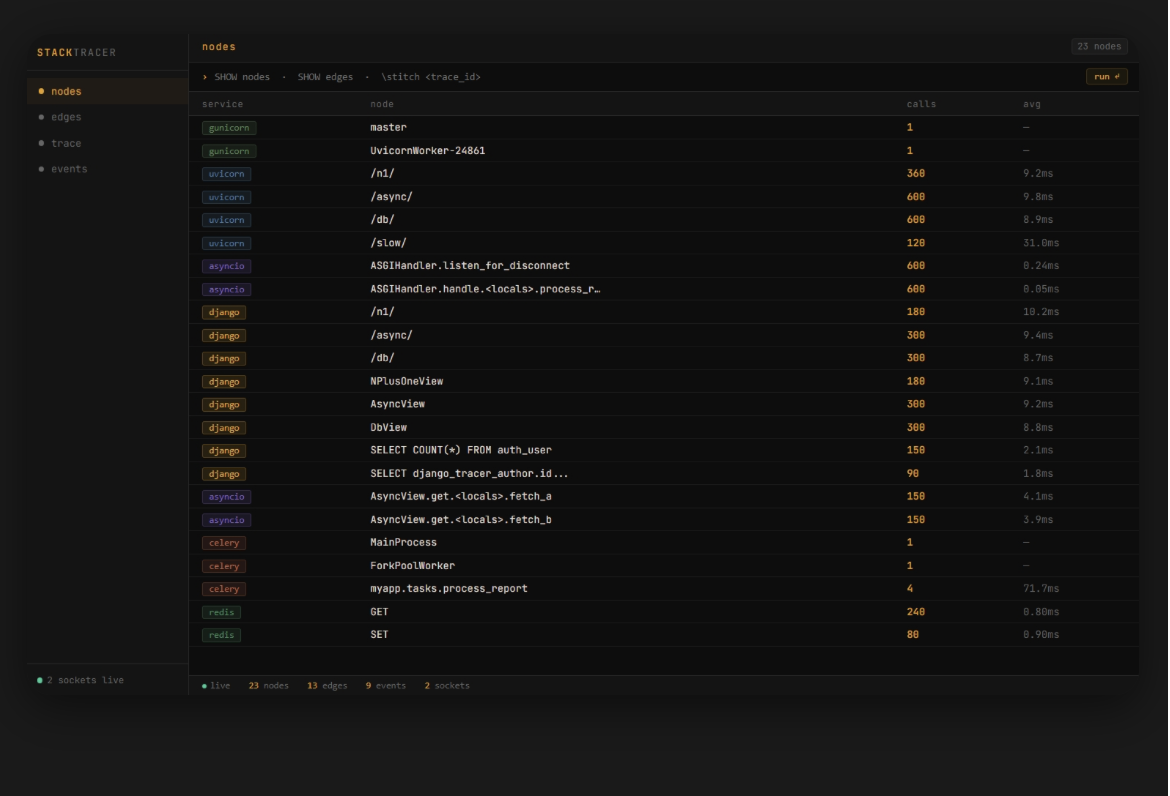Screen dimensions: 1170x796
Task: Click 13 edges in status bar
Action: coord(327,686)
